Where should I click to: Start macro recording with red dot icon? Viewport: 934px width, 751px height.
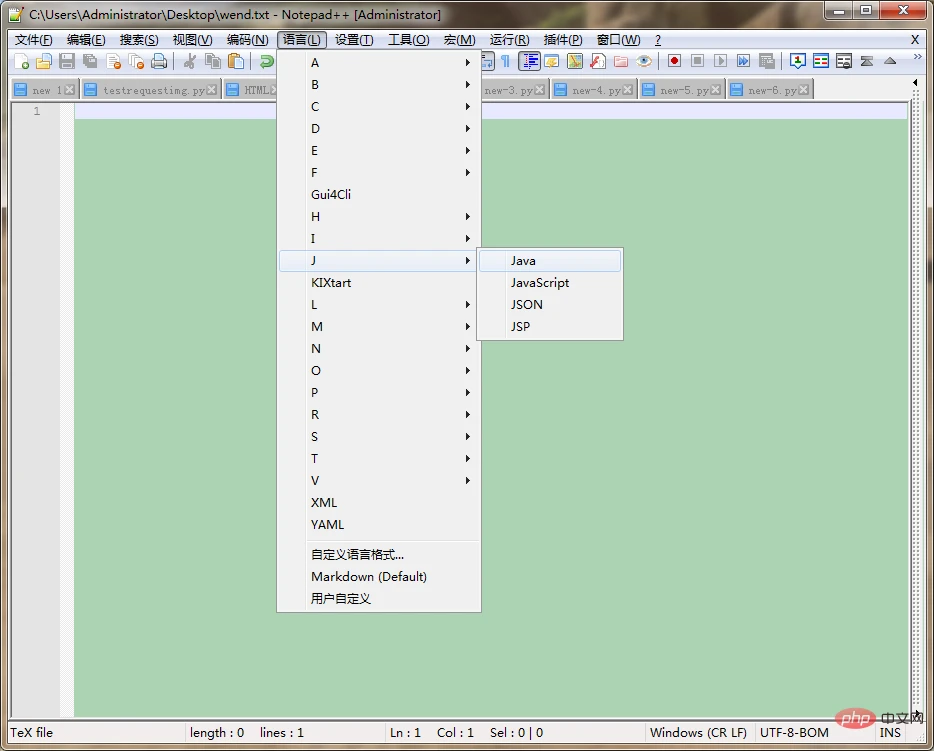pyautogui.click(x=675, y=62)
